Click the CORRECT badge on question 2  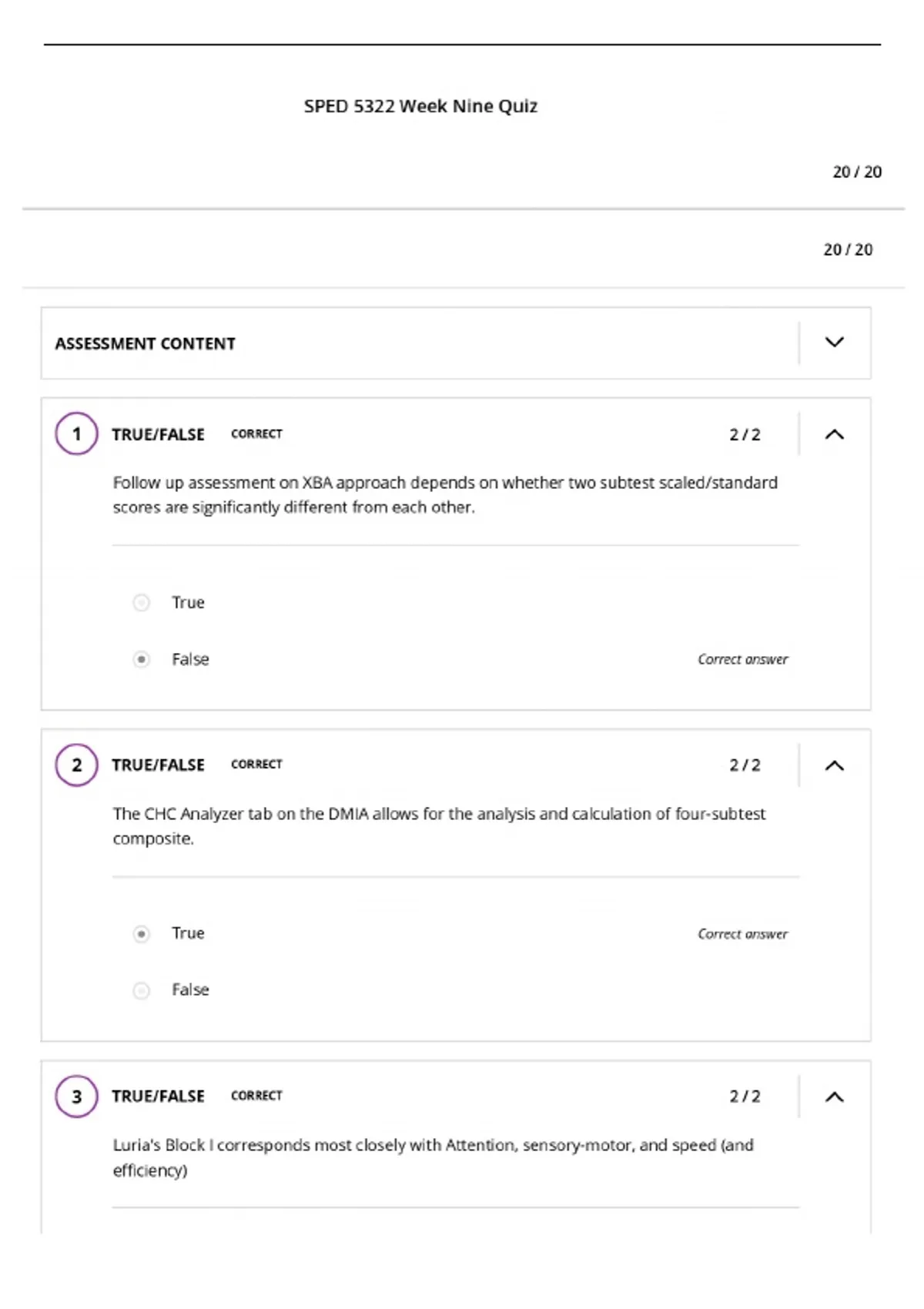click(256, 764)
